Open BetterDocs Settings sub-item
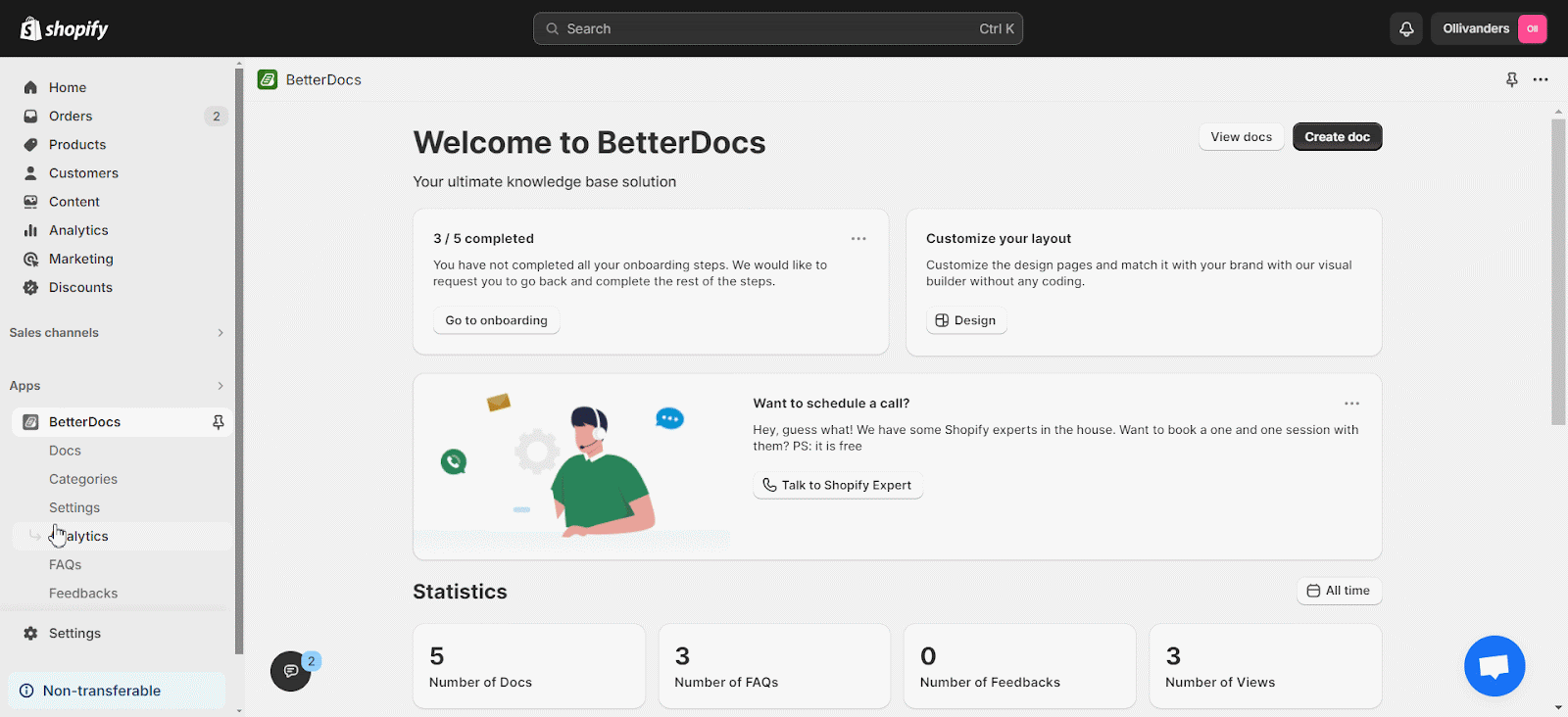Viewport: 1568px width, 717px height. coord(74,507)
